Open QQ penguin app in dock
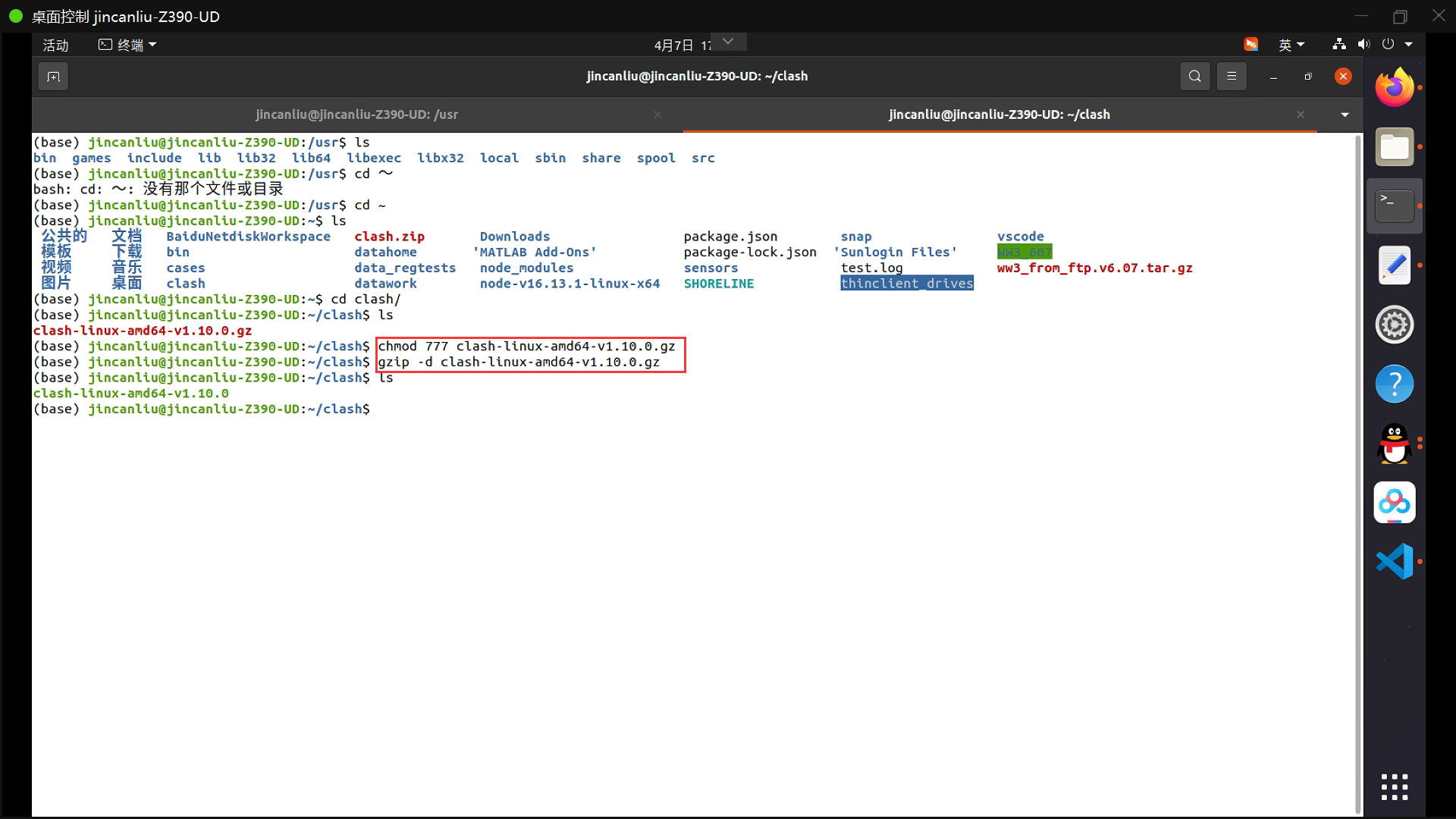The height and width of the screenshot is (819, 1456). pos(1394,443)
